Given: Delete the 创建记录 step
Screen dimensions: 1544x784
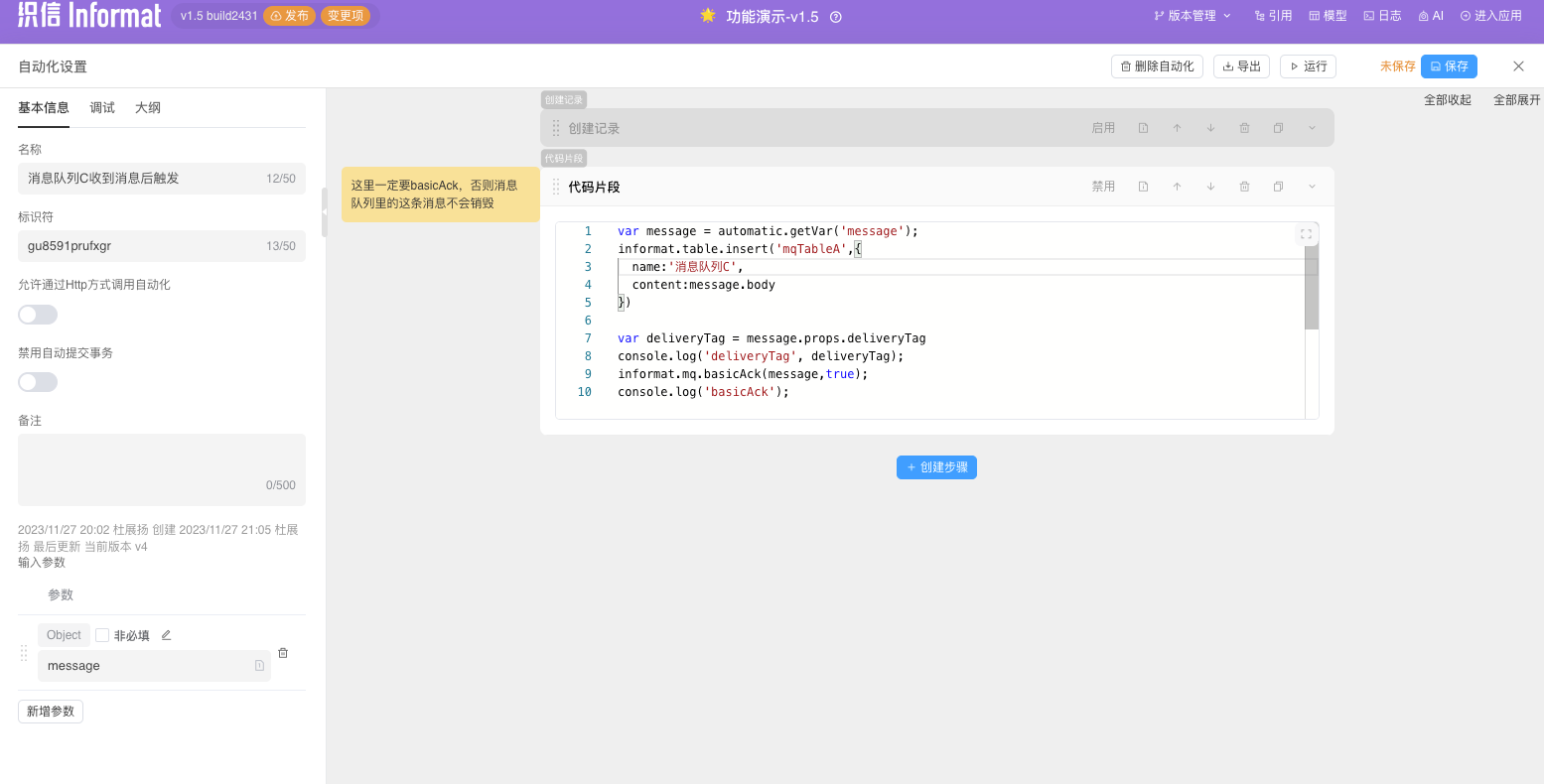Looking at the screenshot, I should pos(1245,128).
